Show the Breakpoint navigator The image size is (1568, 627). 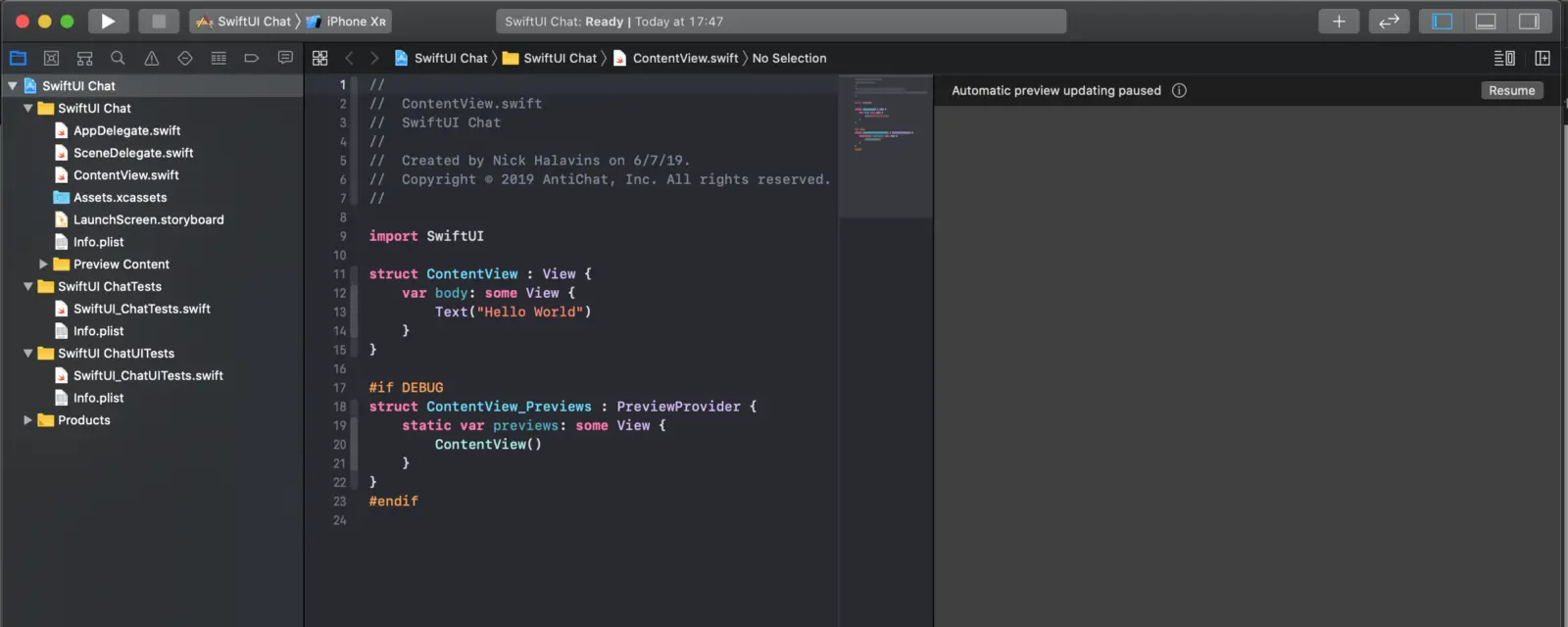[x=252, y=58]
